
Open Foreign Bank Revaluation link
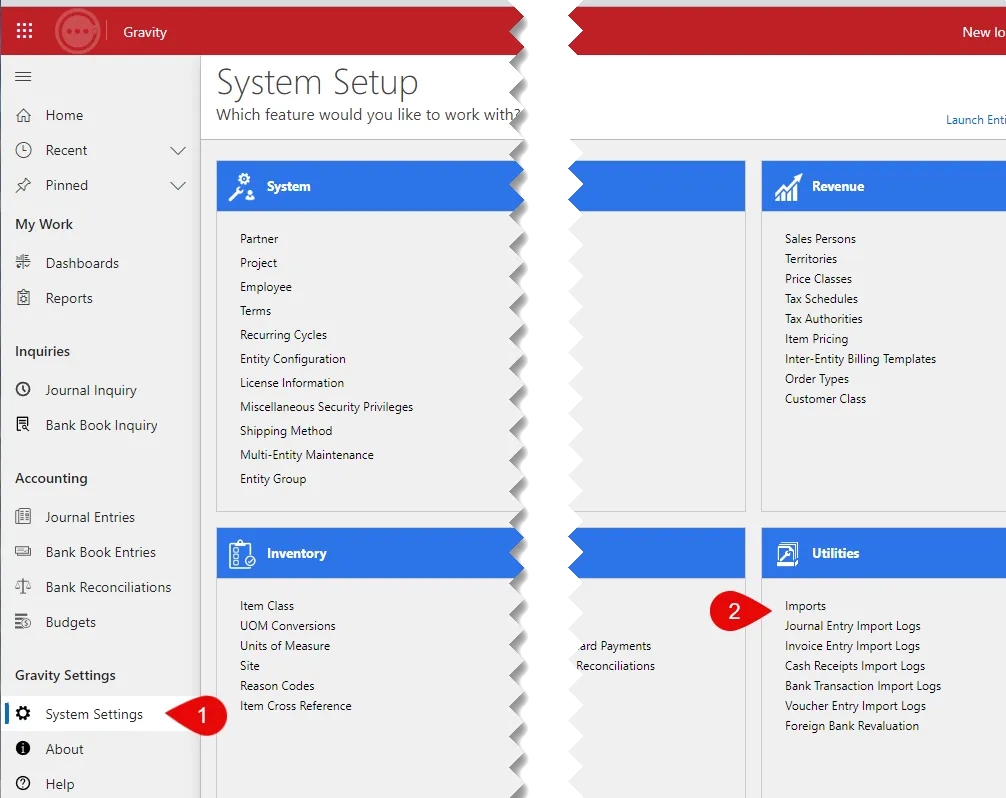[x=852, y=726]
